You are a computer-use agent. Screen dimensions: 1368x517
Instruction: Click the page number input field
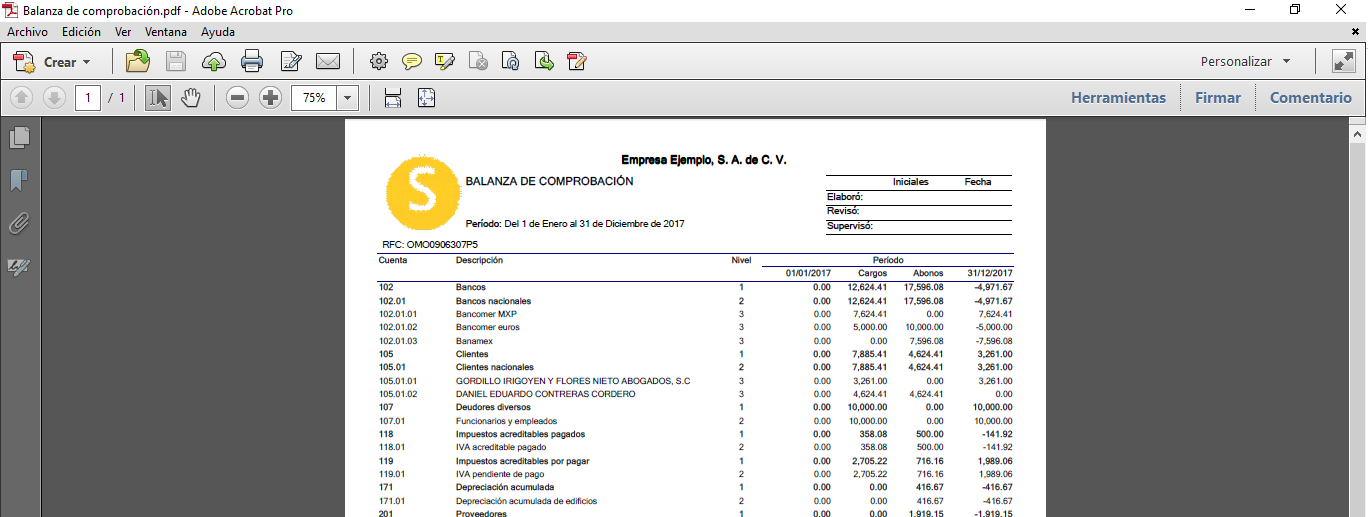88,98
